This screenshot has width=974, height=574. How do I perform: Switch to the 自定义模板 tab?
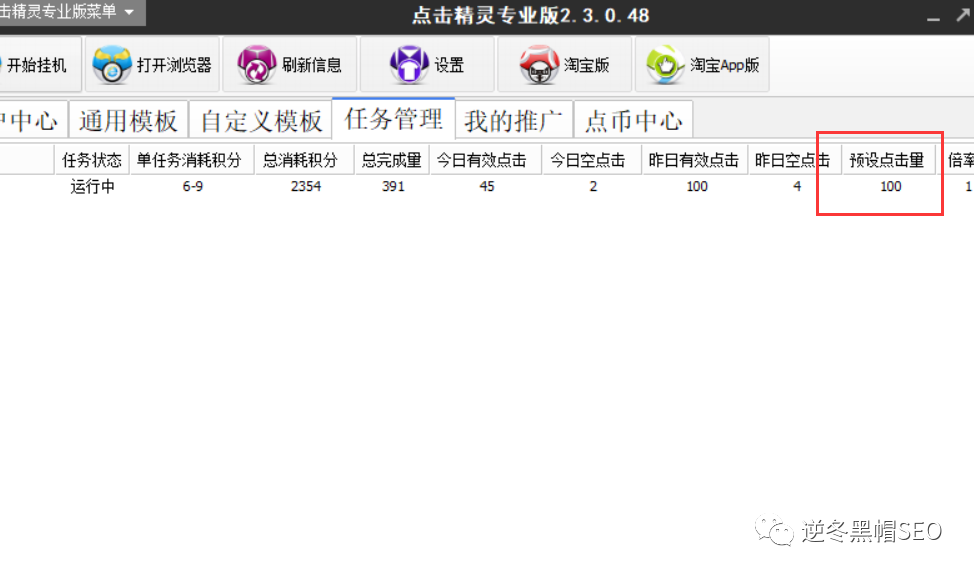click(262, 121)
